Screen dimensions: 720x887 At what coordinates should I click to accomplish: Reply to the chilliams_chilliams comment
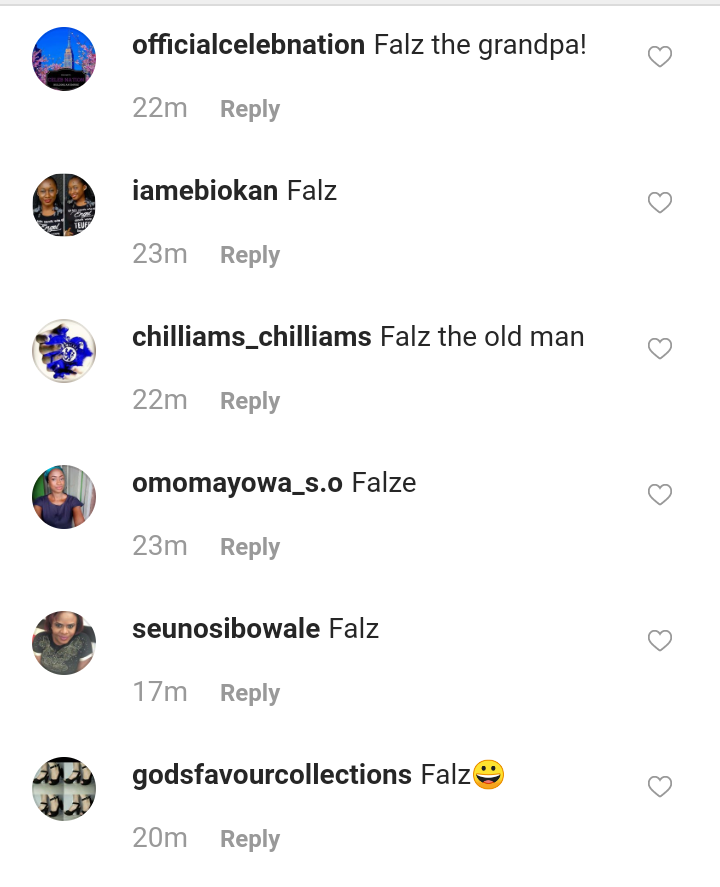(x=250, y=401)
